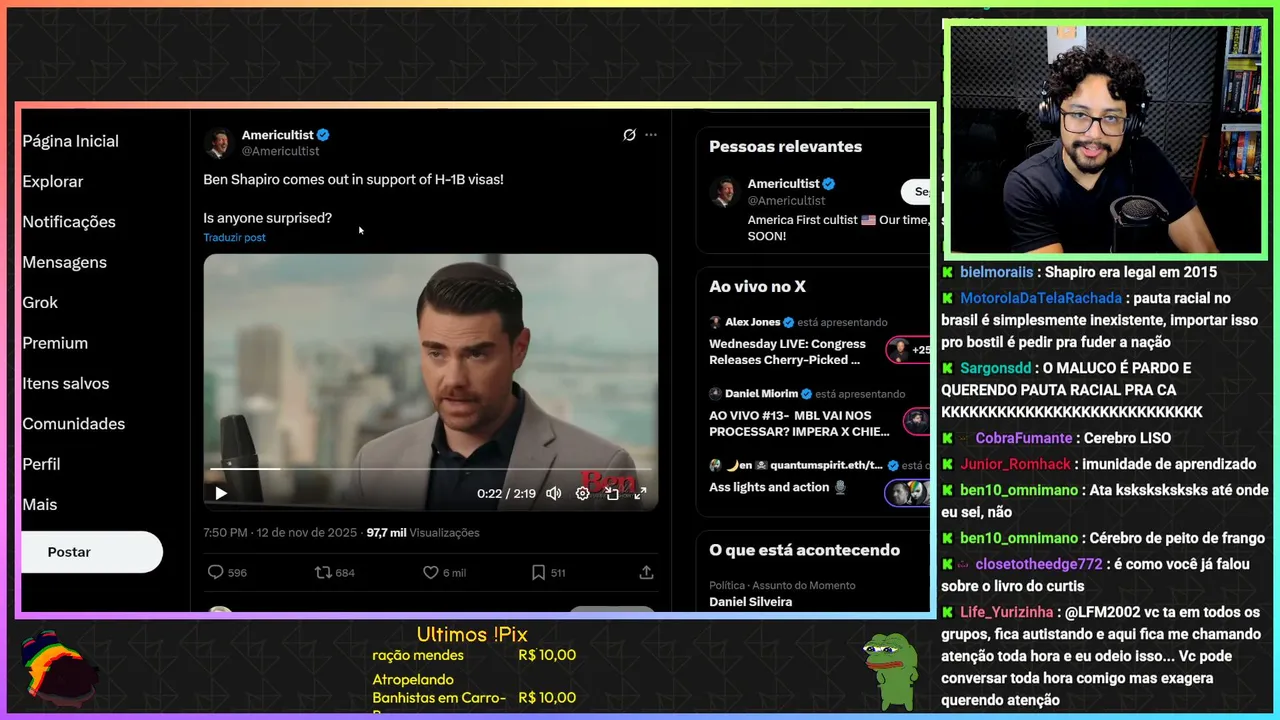Click the share icon on the post

(x=646, y=573)
